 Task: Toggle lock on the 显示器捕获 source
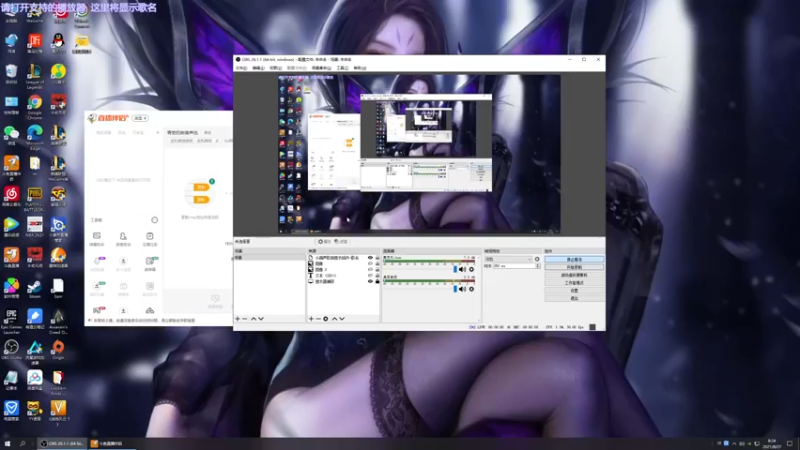378,281
